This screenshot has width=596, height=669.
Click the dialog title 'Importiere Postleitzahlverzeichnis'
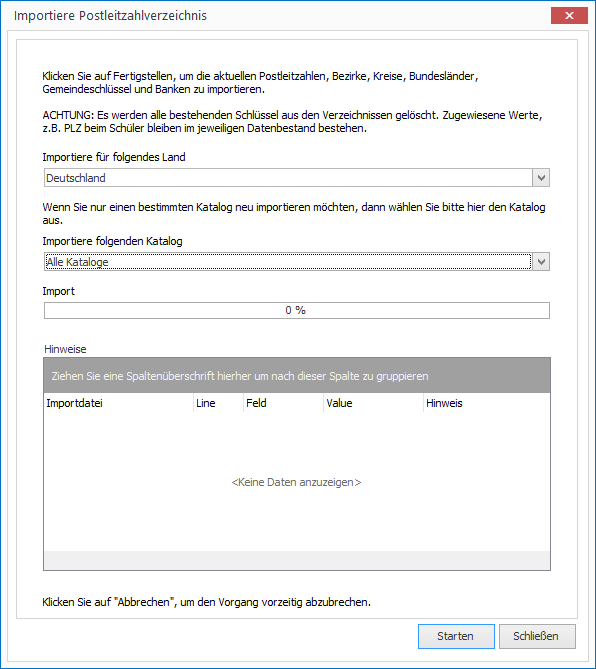(x=110, y=16)
